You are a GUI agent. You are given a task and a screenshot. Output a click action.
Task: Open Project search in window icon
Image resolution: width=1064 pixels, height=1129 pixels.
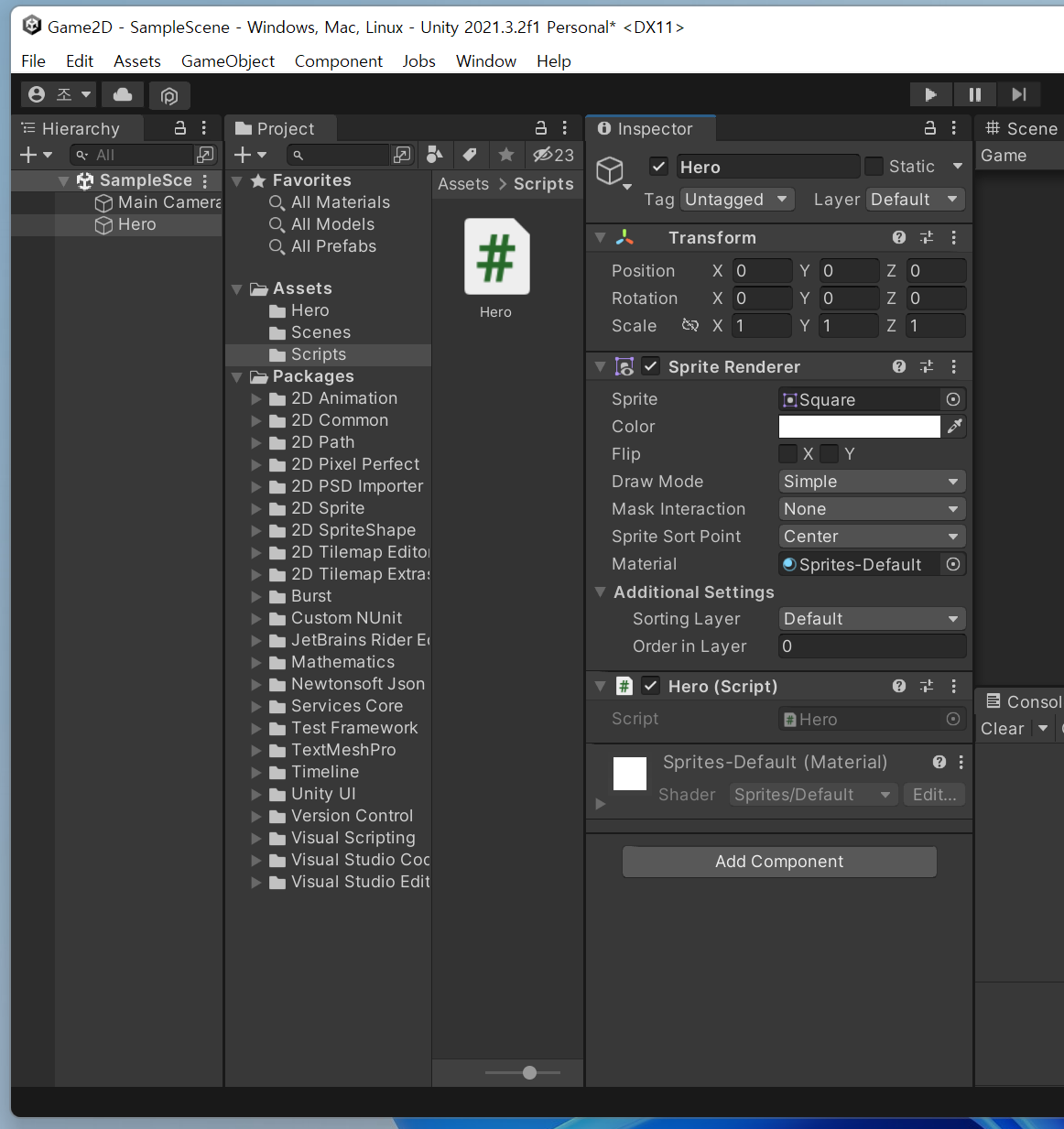pos(402,155)
